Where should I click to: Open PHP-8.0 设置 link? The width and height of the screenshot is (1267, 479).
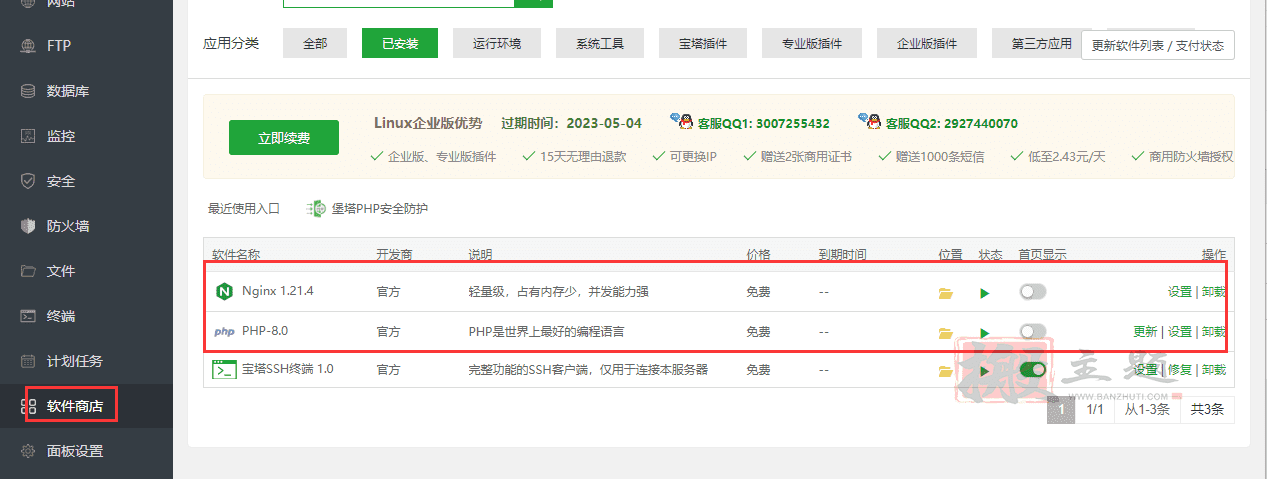[x=1180, y=332]
